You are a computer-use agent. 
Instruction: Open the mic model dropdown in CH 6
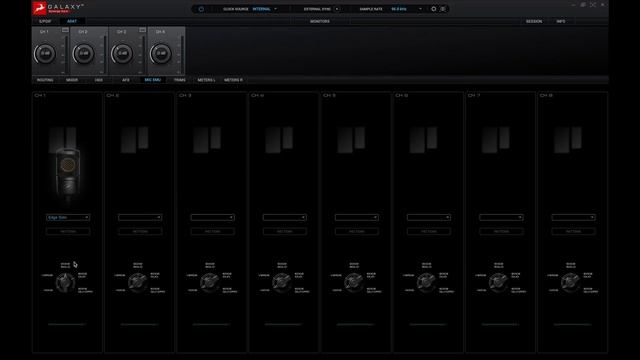pos(429,218)
